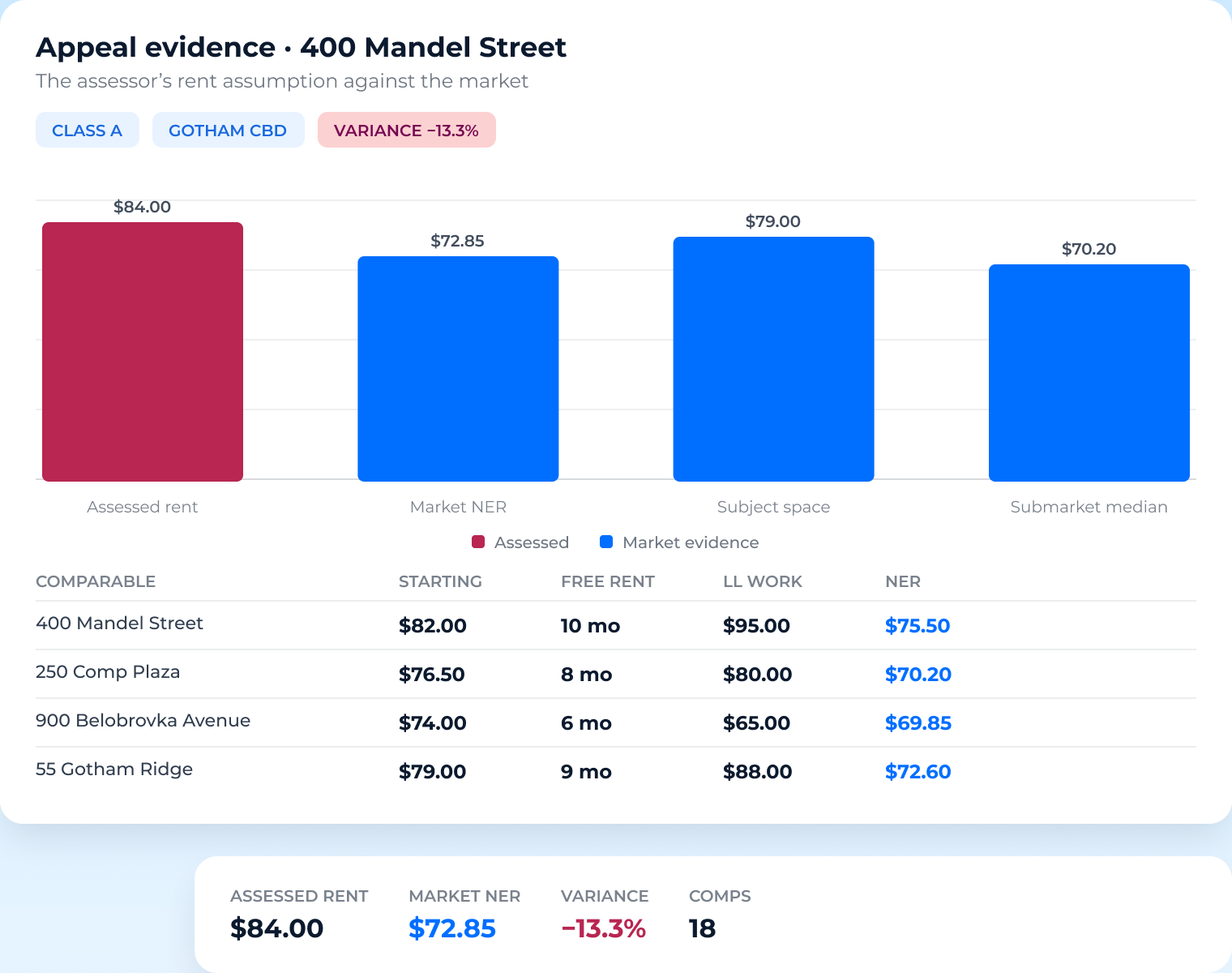
Task: Click the STARTING column header
Action: (440, 581)
